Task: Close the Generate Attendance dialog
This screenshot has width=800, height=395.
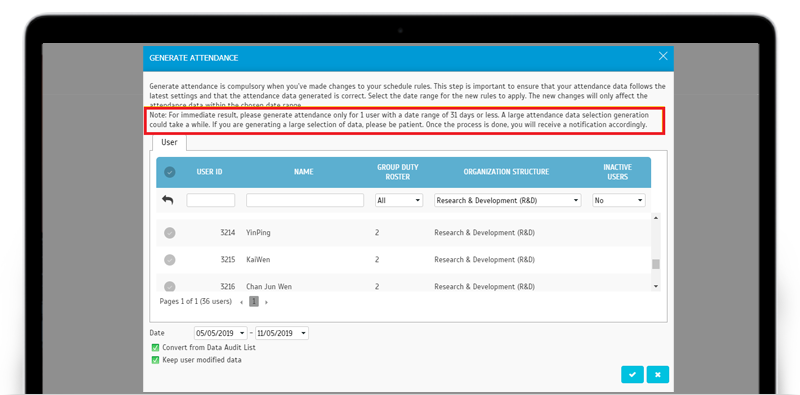Action: point(663,56)
